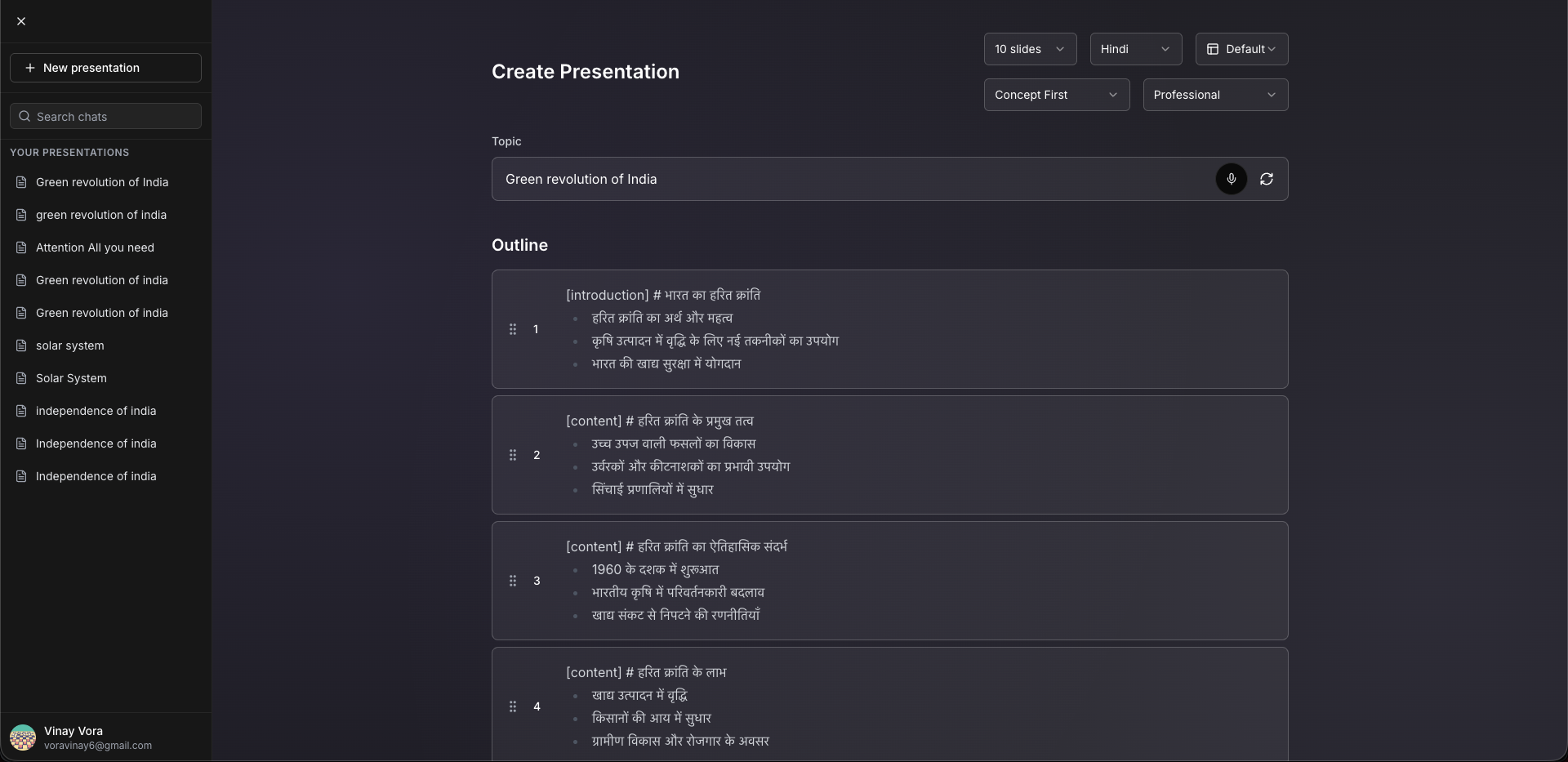Click the drag handle icon for slide 2
The height and width of the screenshot is (762, 1568).
(513, 455)
